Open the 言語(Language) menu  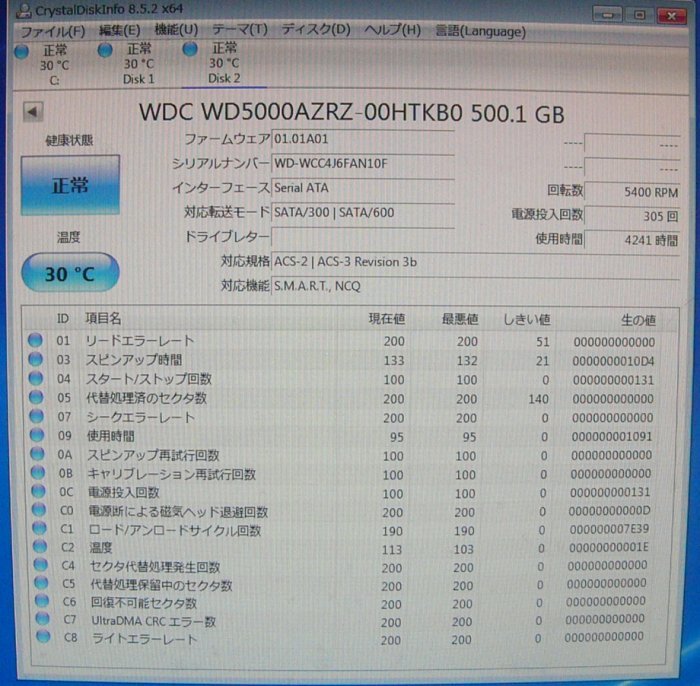[x=480, y=31]
